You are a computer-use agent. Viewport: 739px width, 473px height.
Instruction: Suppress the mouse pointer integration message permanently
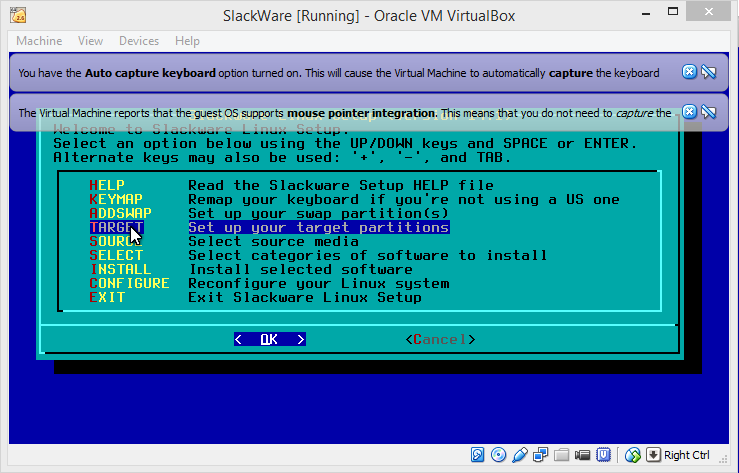click(x=709, y=112)
